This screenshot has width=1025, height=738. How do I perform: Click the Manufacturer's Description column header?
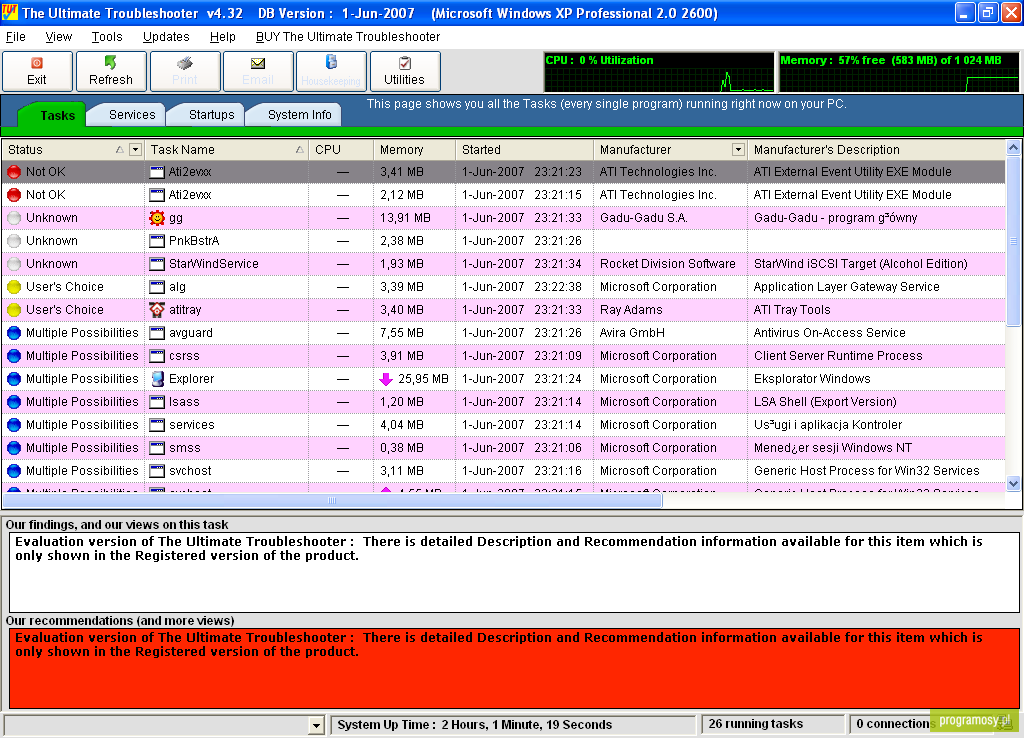click(x=876, y=150)
